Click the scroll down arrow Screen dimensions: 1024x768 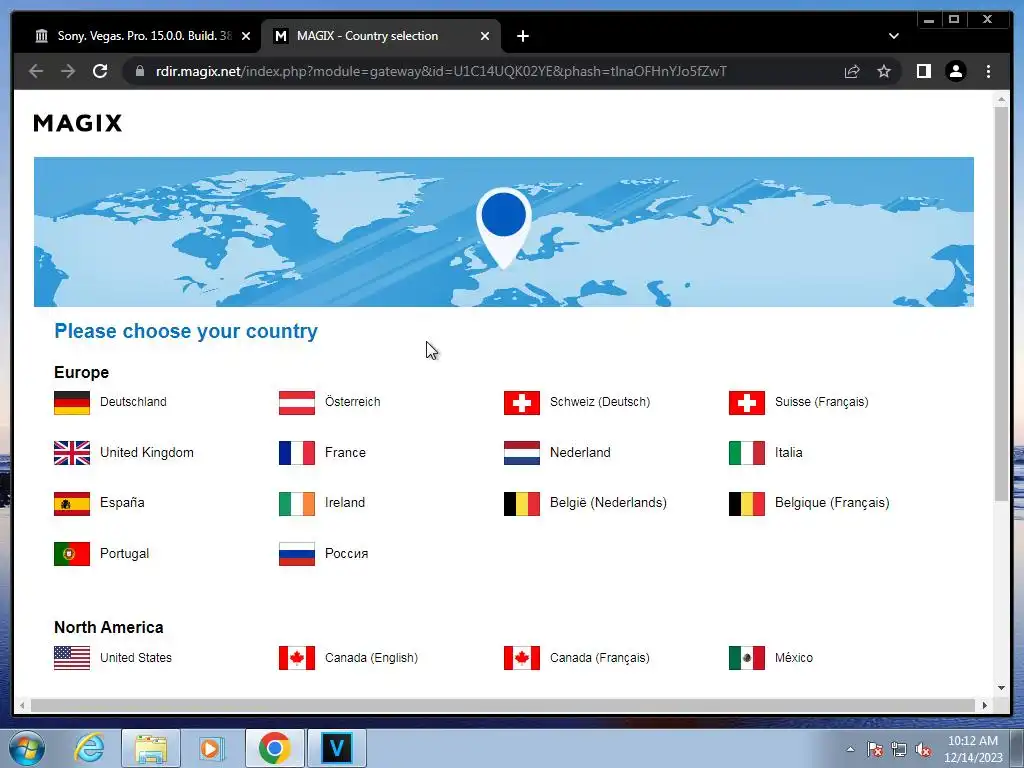[1001, 688]
